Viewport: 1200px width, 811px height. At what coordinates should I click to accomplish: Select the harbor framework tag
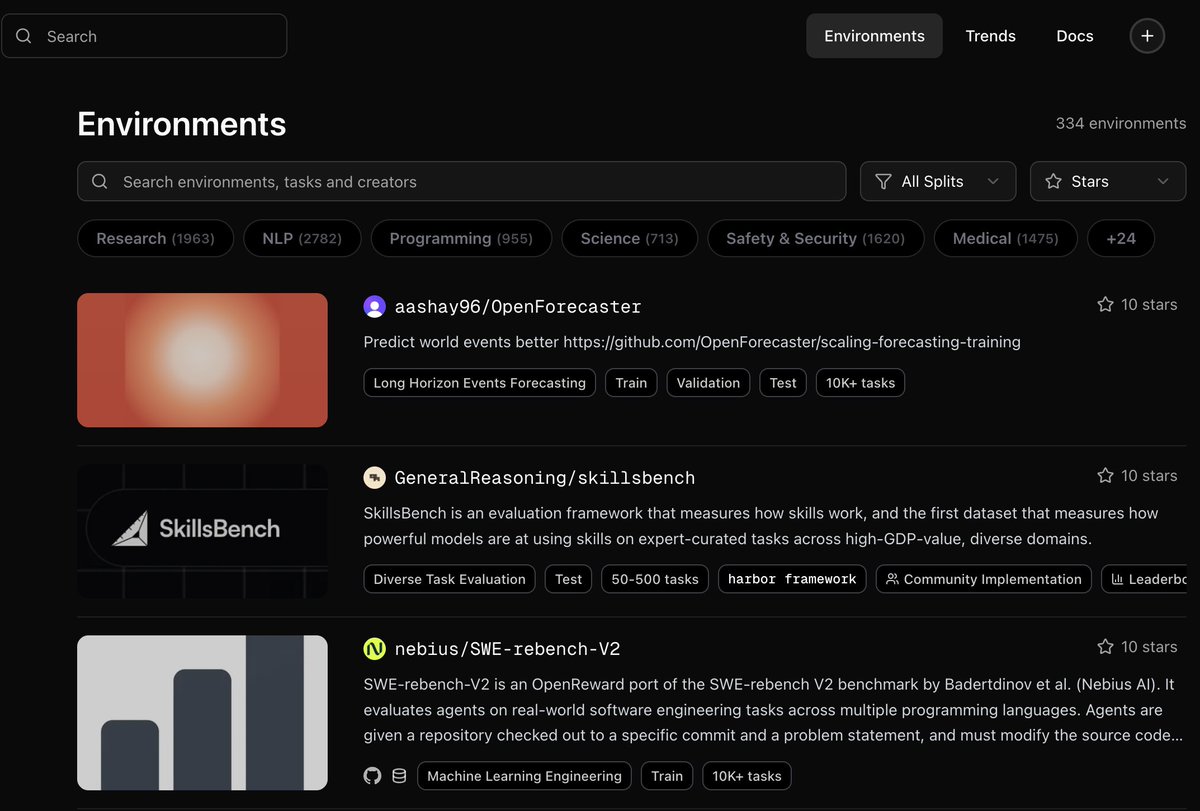click(x=792, y=579)
